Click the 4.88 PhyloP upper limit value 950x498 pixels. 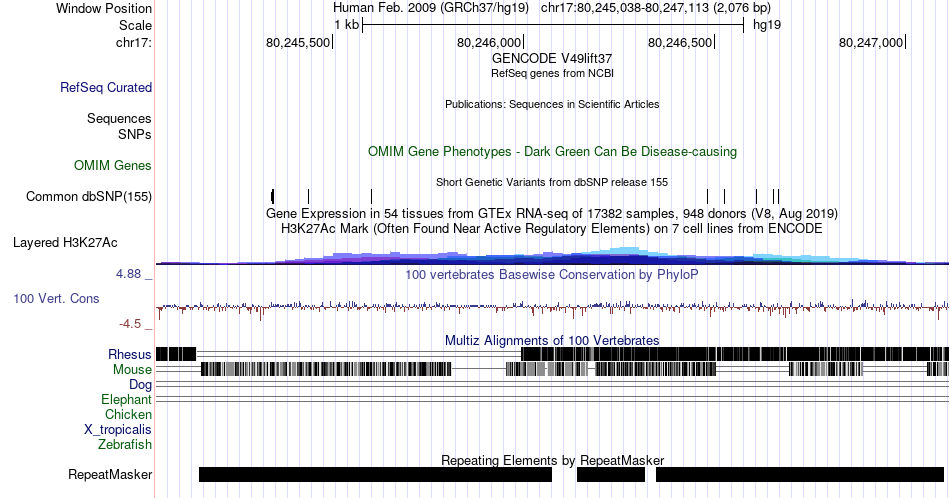tap(128, 274)
